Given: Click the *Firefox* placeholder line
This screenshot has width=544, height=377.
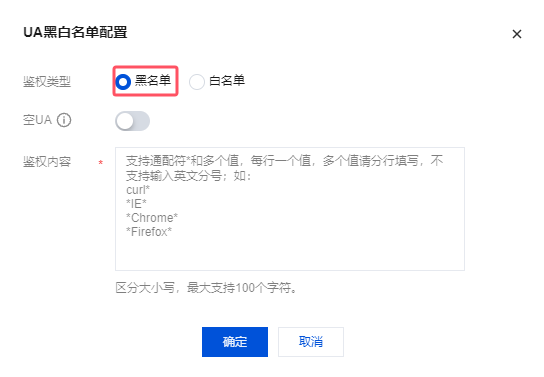Looking at the screenshot, I should tap(149, 232).
